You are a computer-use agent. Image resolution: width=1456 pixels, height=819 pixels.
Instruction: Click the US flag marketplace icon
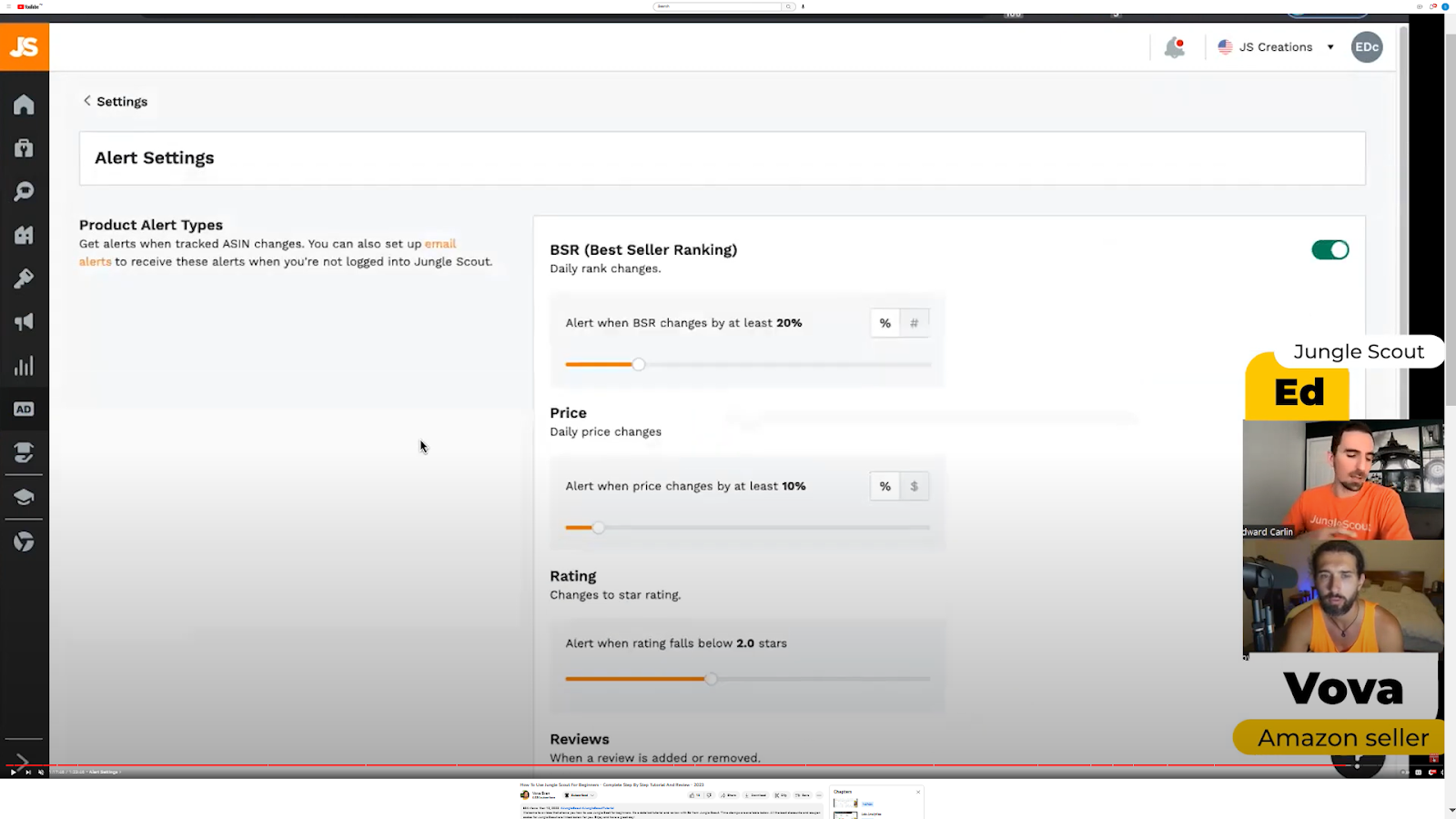click(1225, 47)
